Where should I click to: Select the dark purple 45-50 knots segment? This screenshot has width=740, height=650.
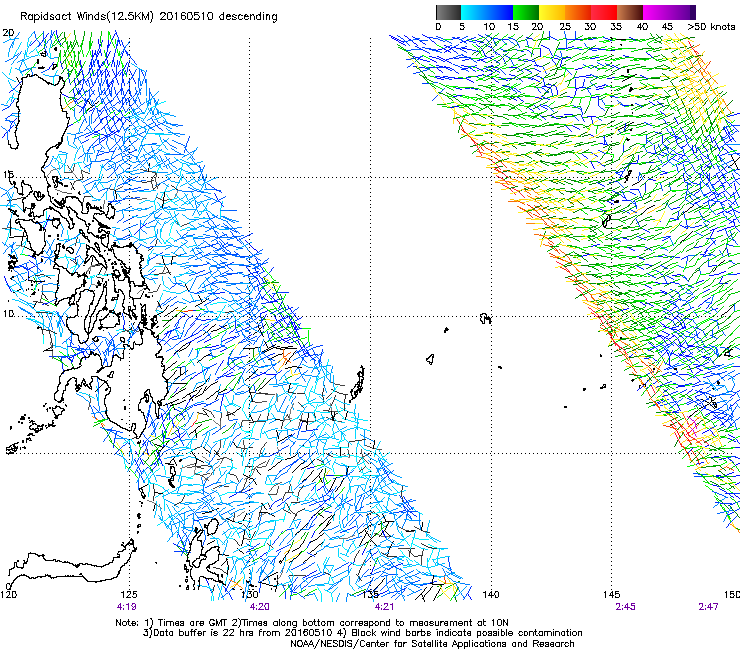pos(682,12)
